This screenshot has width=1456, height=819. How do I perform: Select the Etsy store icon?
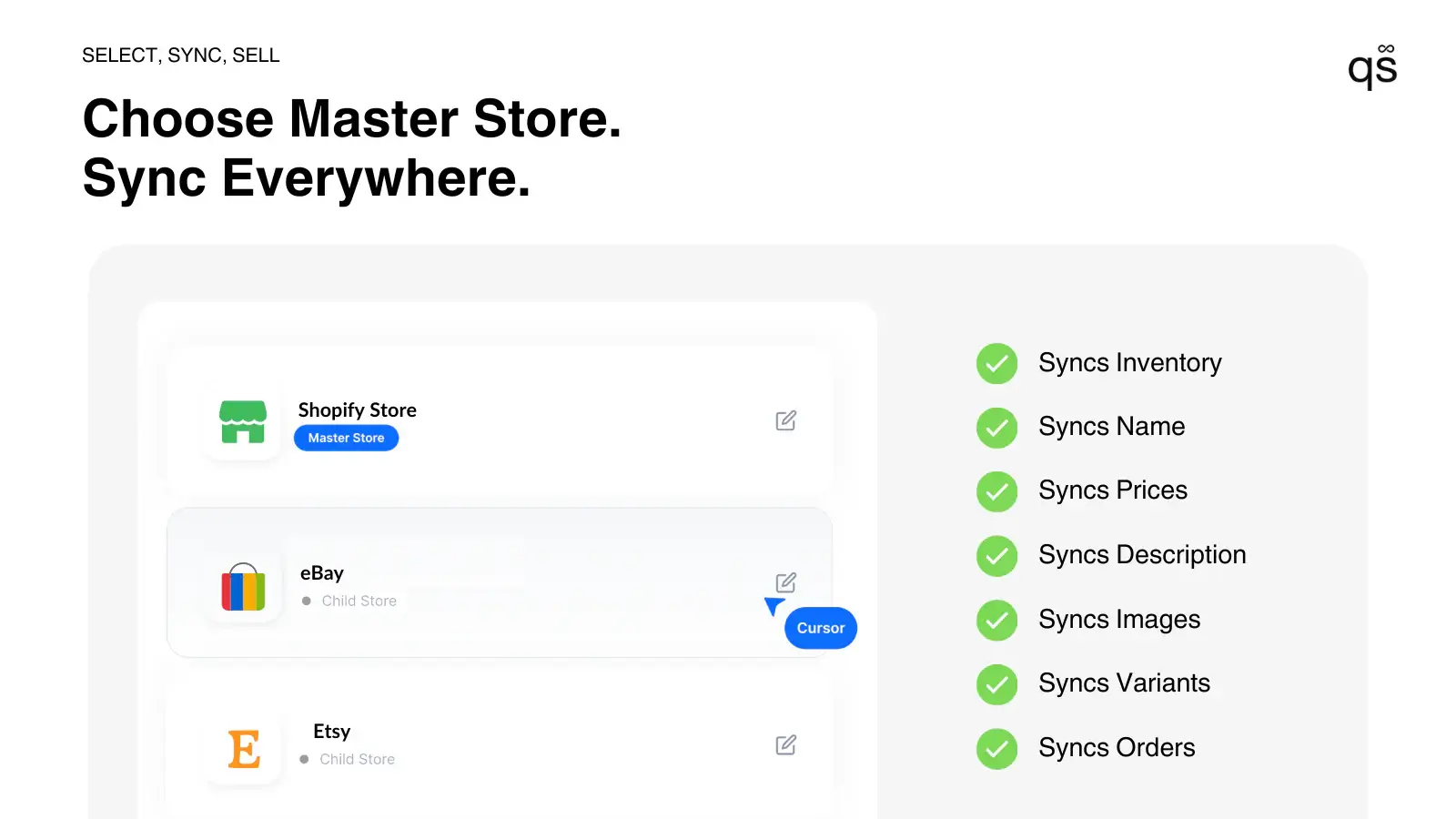point(242,746)
